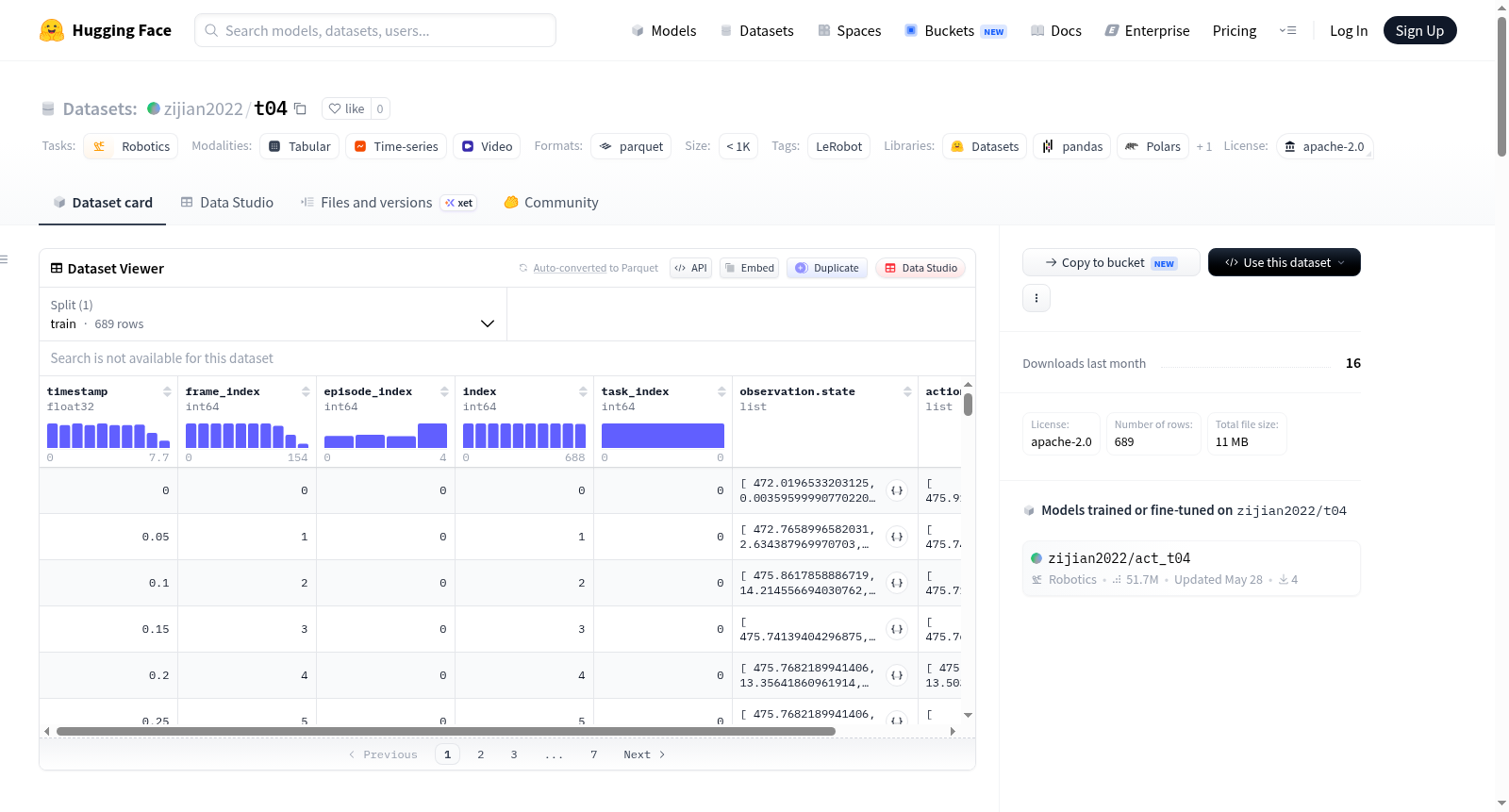Copy the dataset name t04 to clipboard
The image size is (1509, 812).
click(x=300, y=108)
